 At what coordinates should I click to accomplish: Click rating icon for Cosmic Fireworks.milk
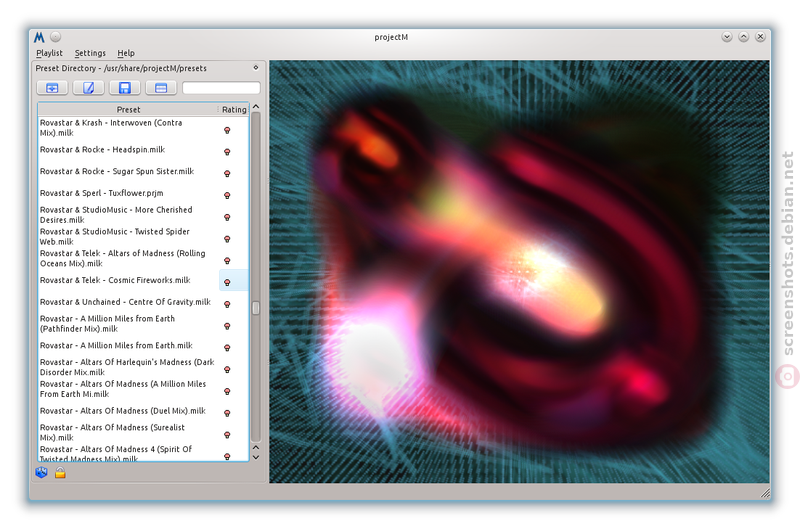[228, 283]
